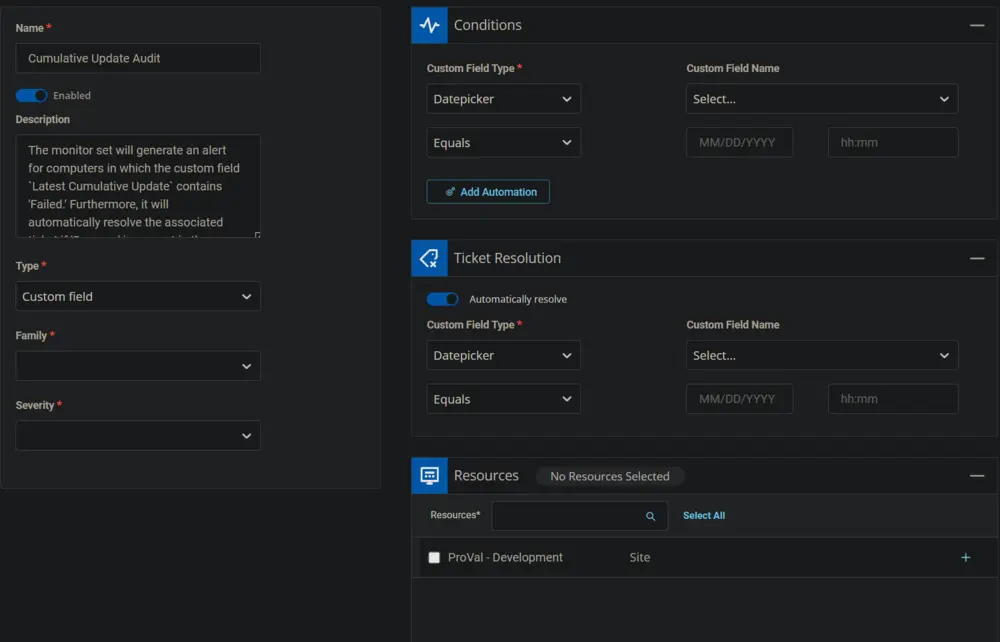Screen dimensions: 1000x642
Task: Click the Conditions MM/DD/YYYY date field
Action: click(740, 143)
